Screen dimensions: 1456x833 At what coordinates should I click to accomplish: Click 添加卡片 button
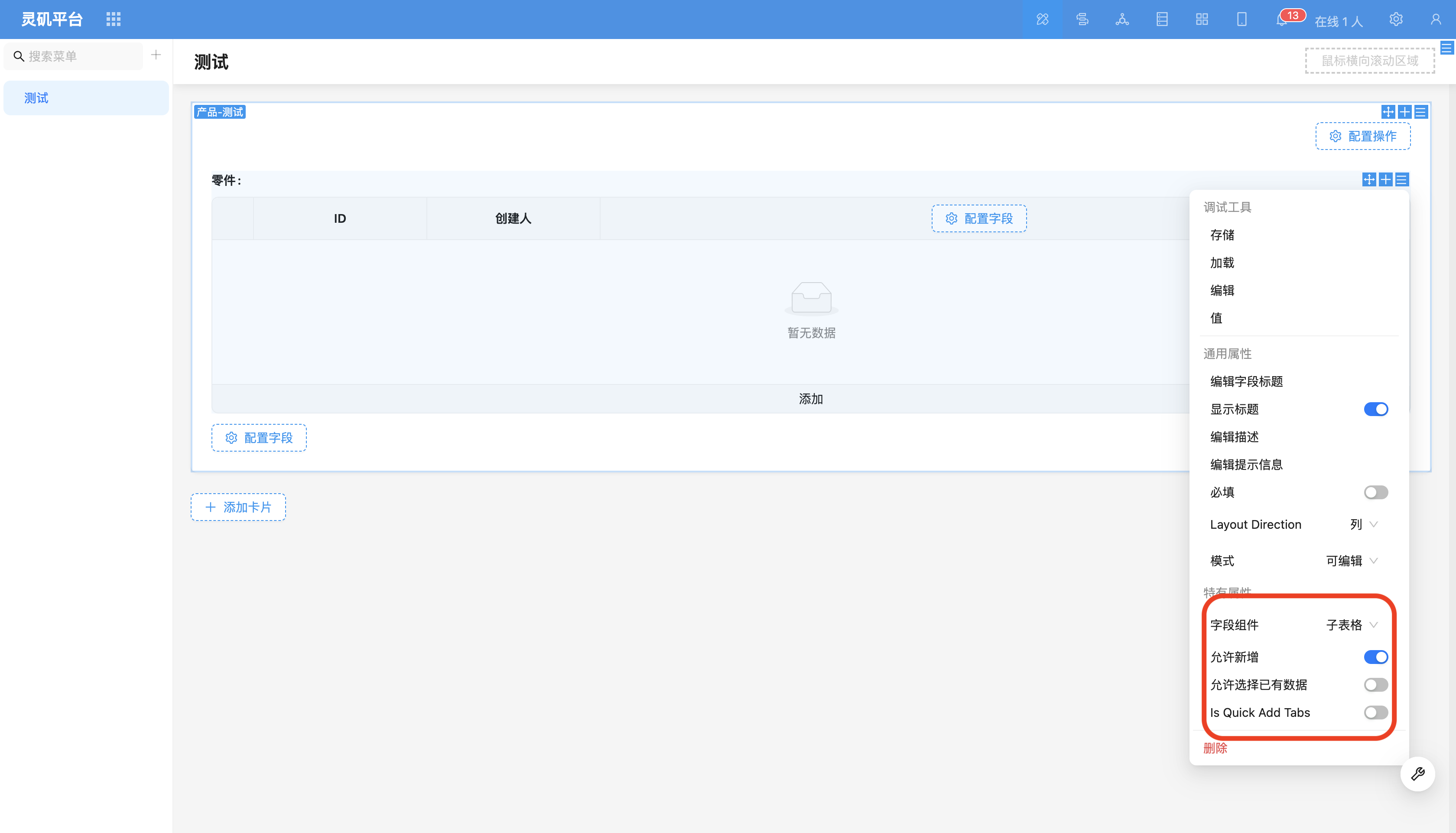point(238,507)
